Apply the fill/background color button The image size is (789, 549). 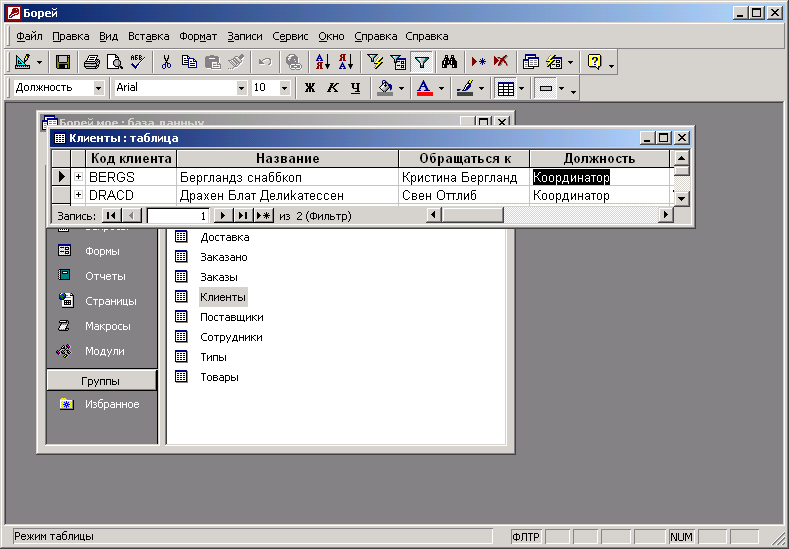[x=385, y=88]
